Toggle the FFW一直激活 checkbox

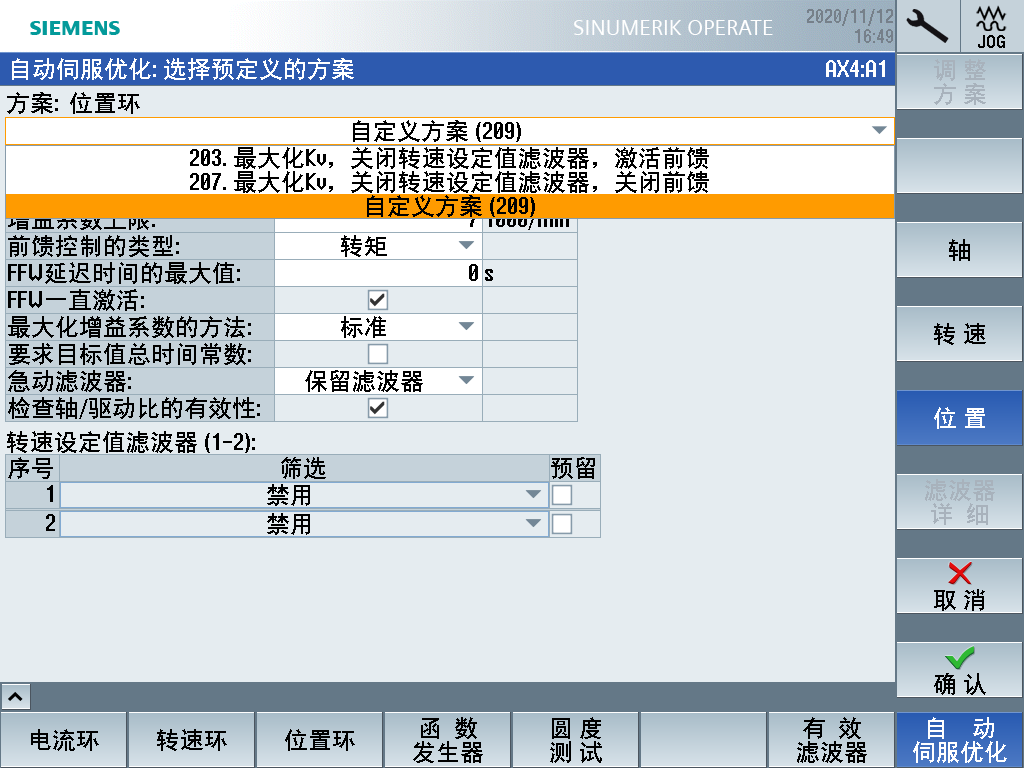(x=378, y=300)
